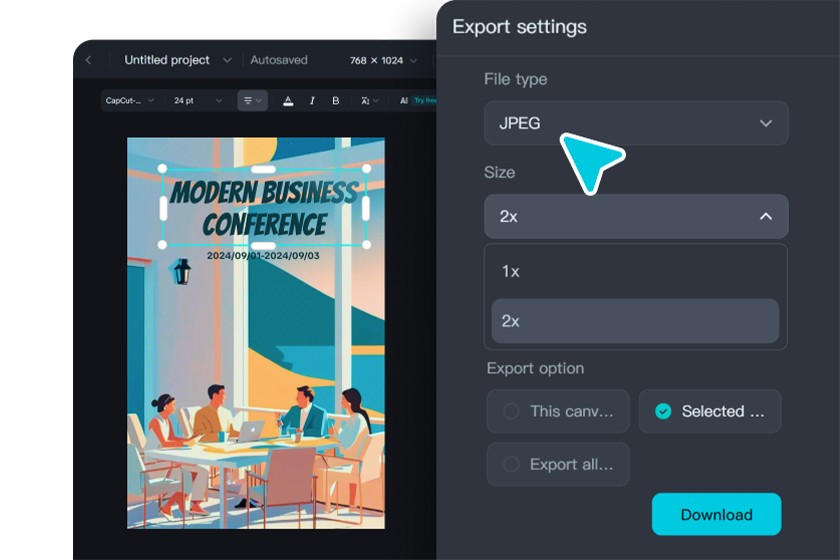Click the 2024/09/01-2024/09/03 date text
840x560 pixels.
[263, 256]
